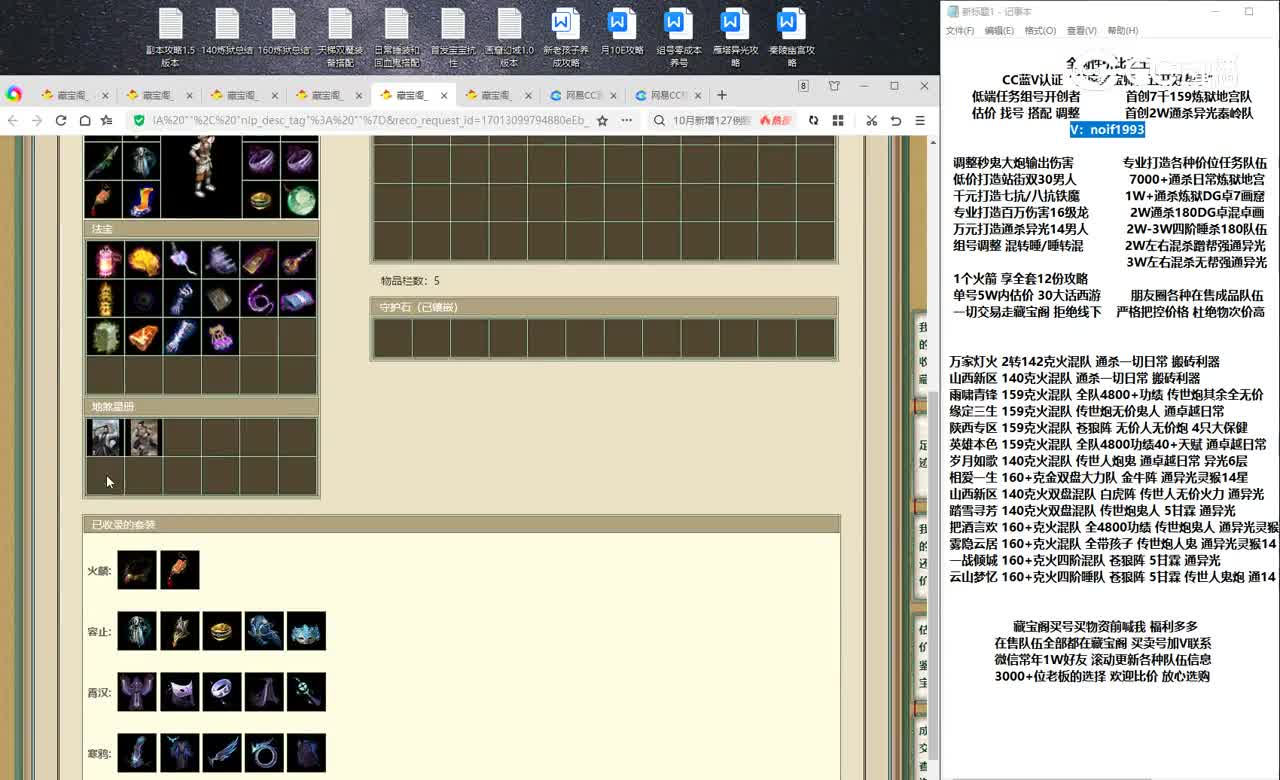Bookmark page with address bar star
Viewport: 1280px width, 780px height.
click(602, 120)
